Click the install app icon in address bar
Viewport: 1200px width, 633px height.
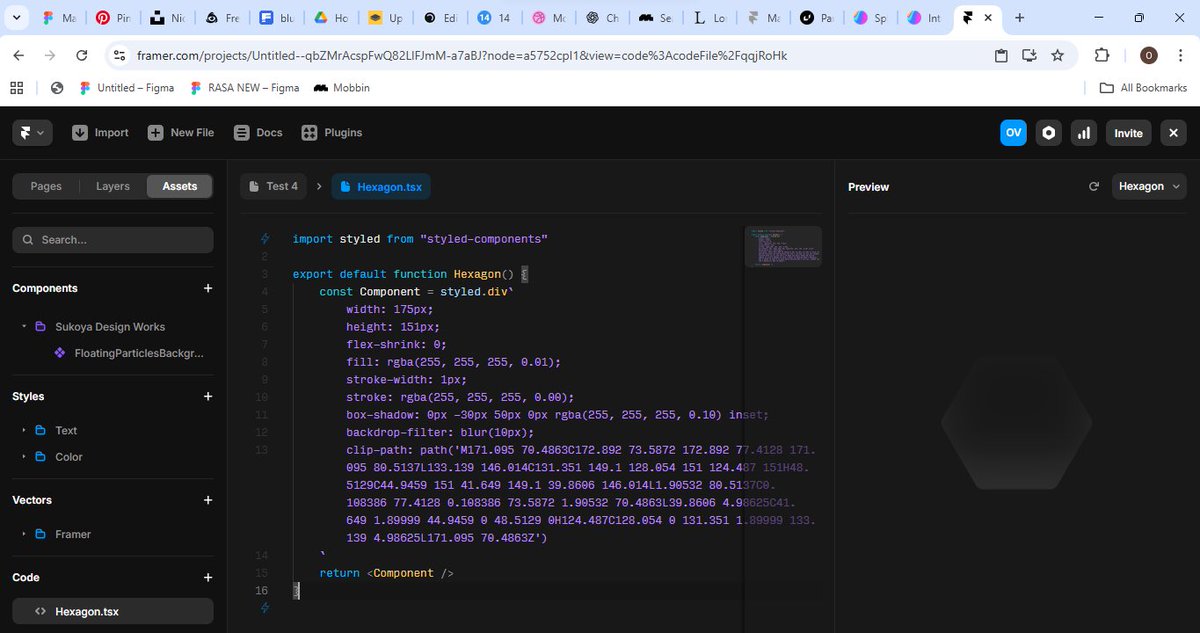[1029, 56]
